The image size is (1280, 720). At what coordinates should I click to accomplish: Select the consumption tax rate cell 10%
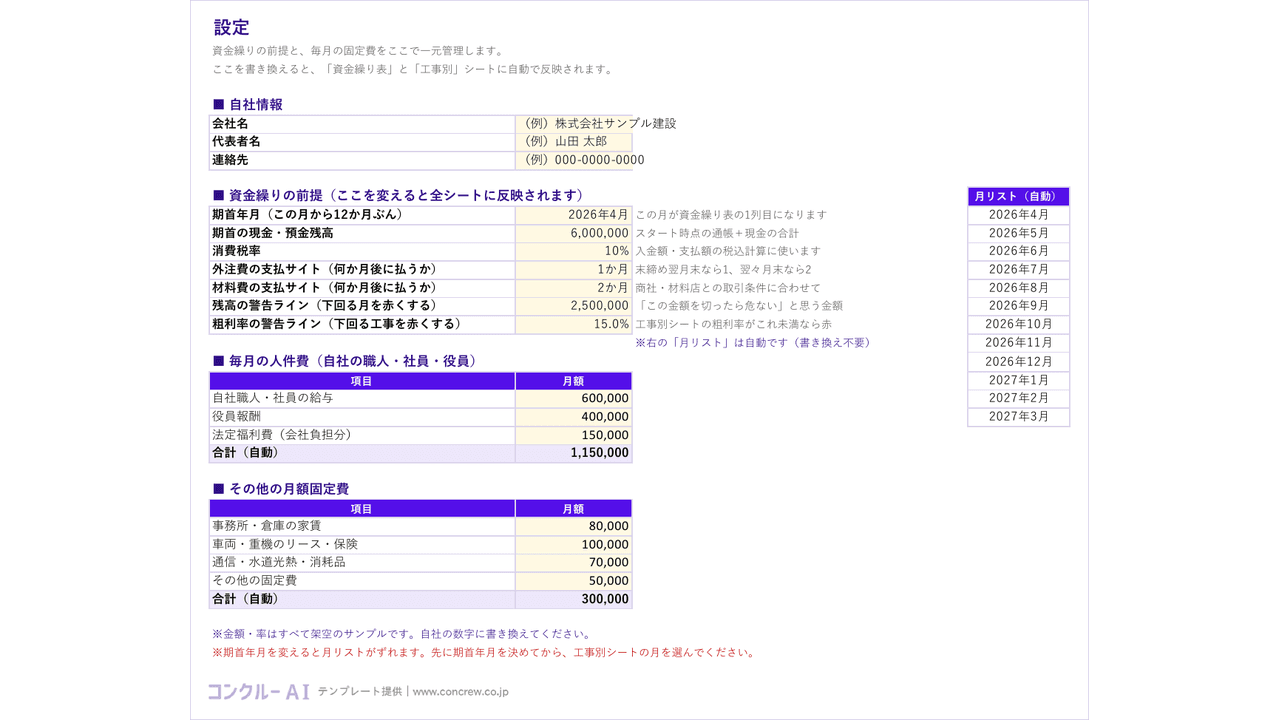point(574,251)
